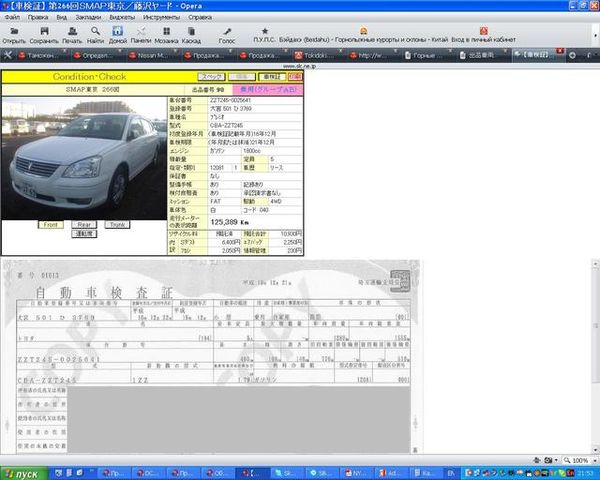Click the Trunk photo button
This screenshot has height=480, width=600.
[x=117, y=225]
